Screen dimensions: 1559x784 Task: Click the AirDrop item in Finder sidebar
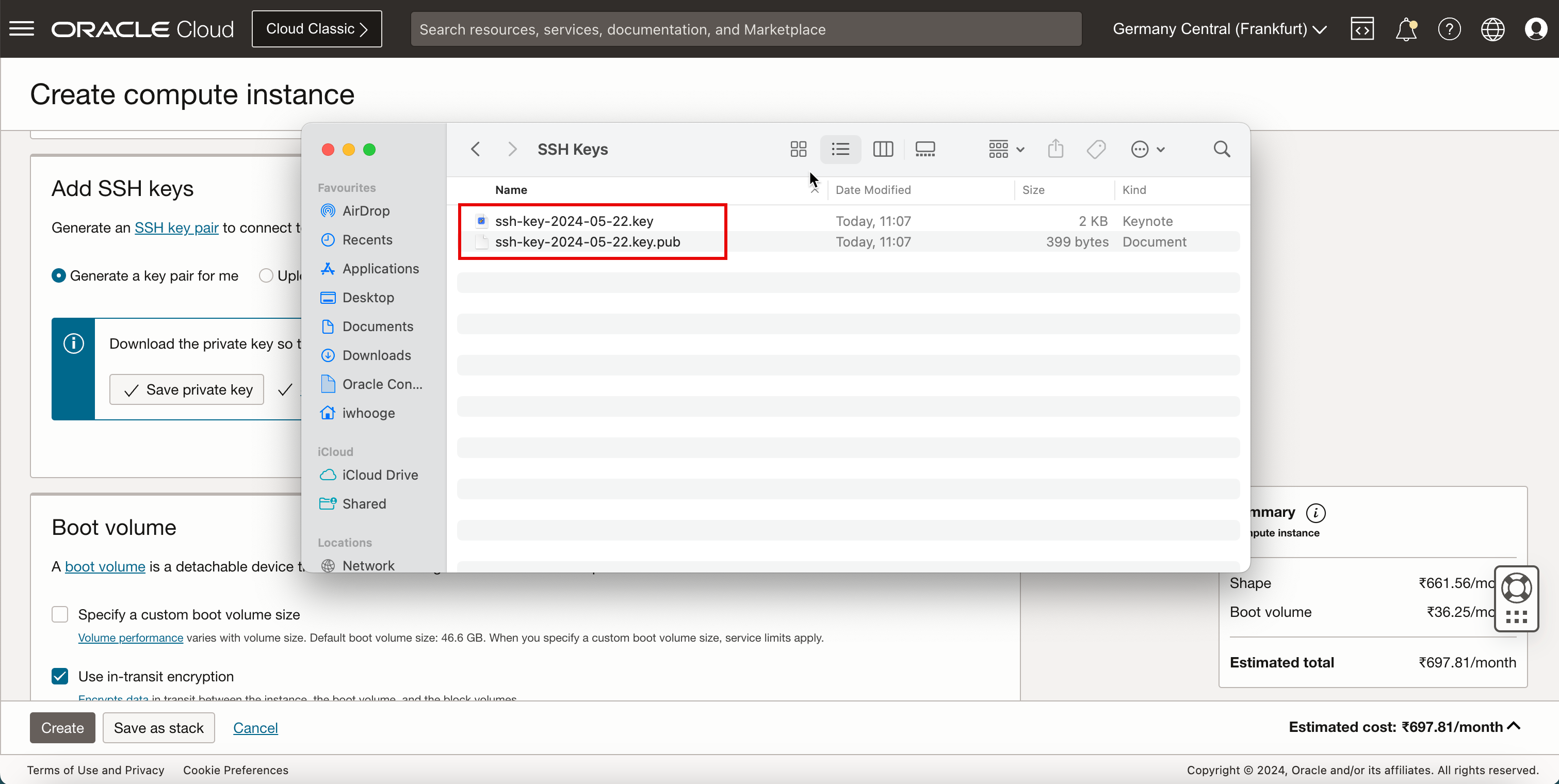pos(366,210)
